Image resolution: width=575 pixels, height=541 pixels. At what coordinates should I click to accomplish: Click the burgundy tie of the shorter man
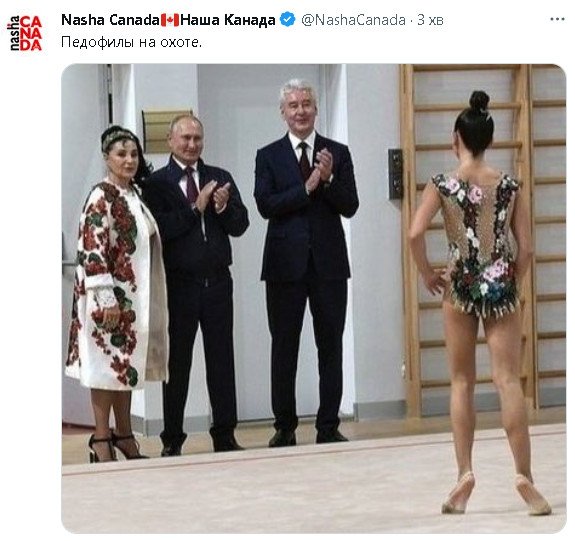[191, 184]
